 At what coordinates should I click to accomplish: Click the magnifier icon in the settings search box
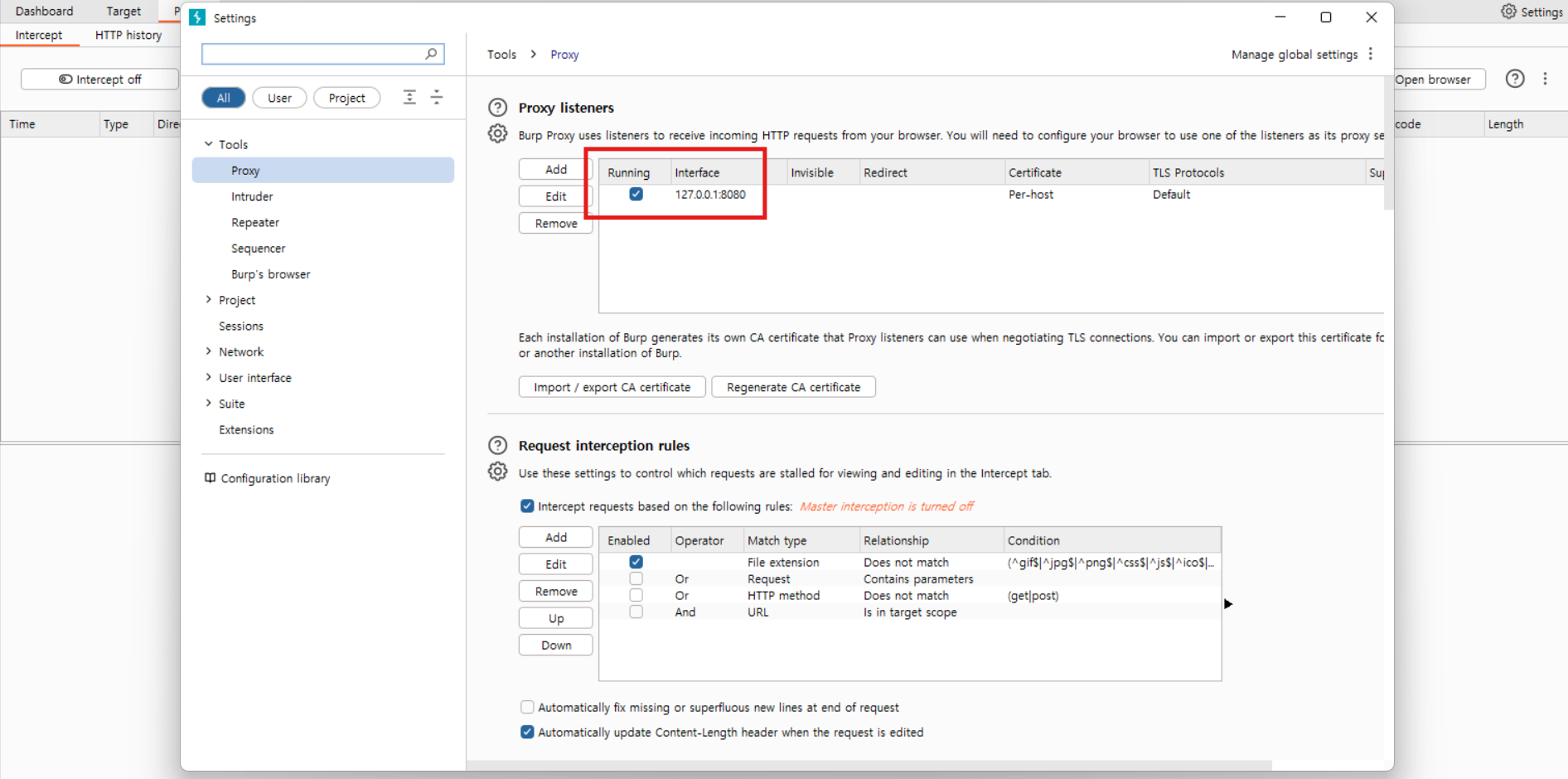pos(431,54)
